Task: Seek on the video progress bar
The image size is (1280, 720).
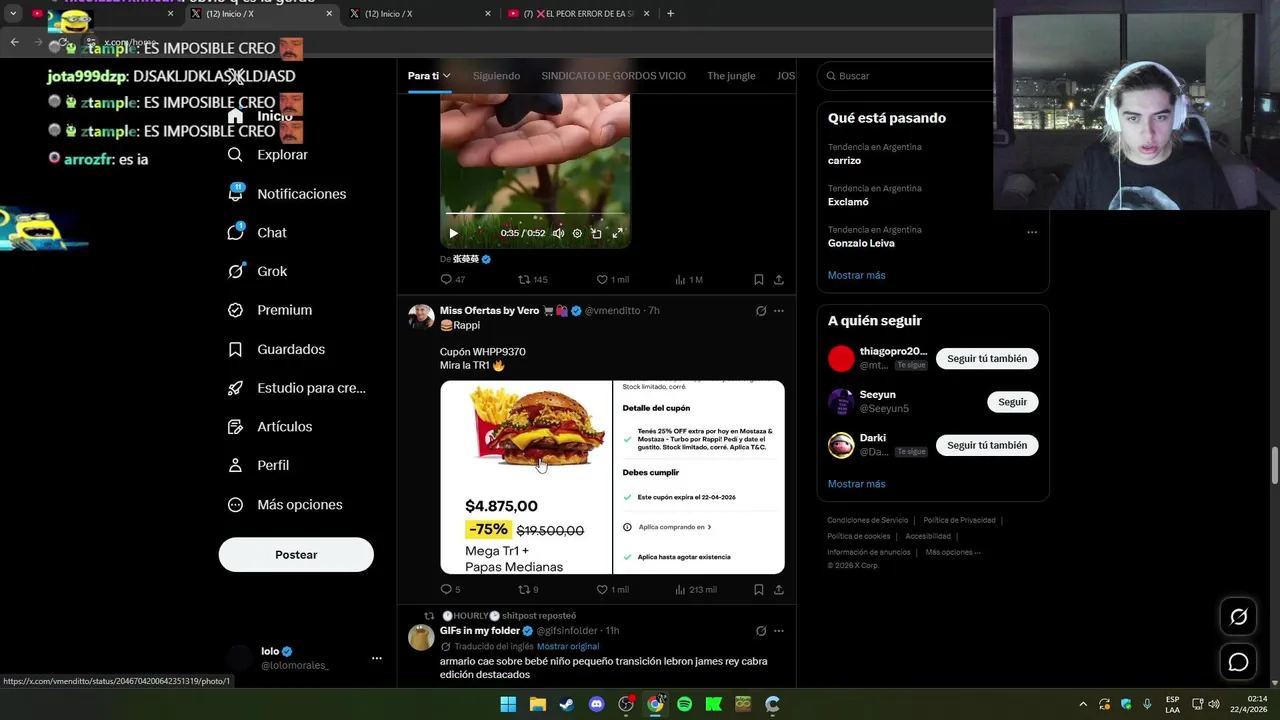Action: [x=535, y=213]
